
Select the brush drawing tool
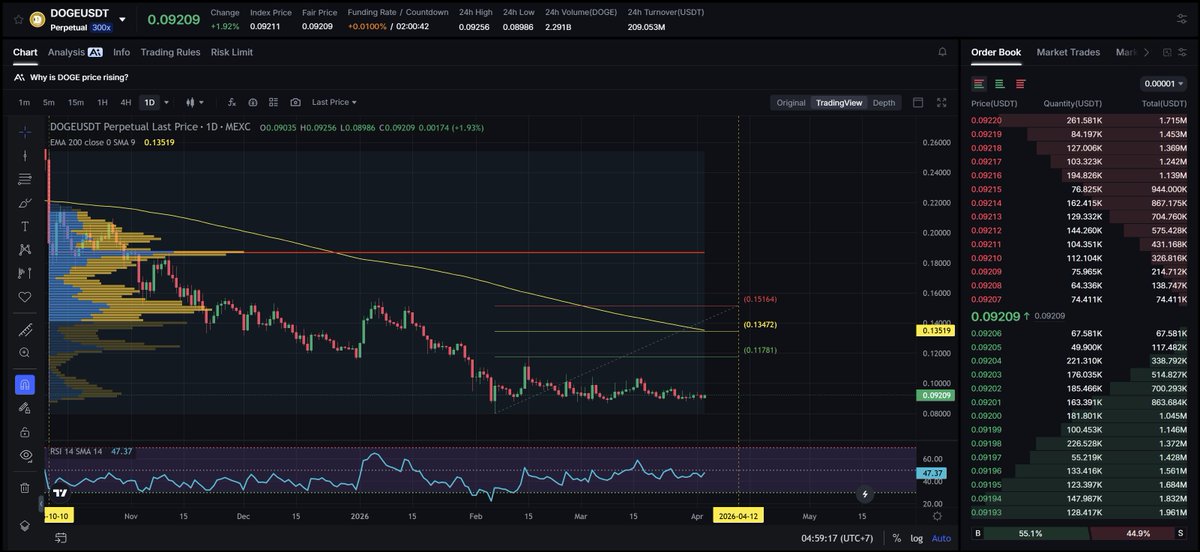click(25, 203)
